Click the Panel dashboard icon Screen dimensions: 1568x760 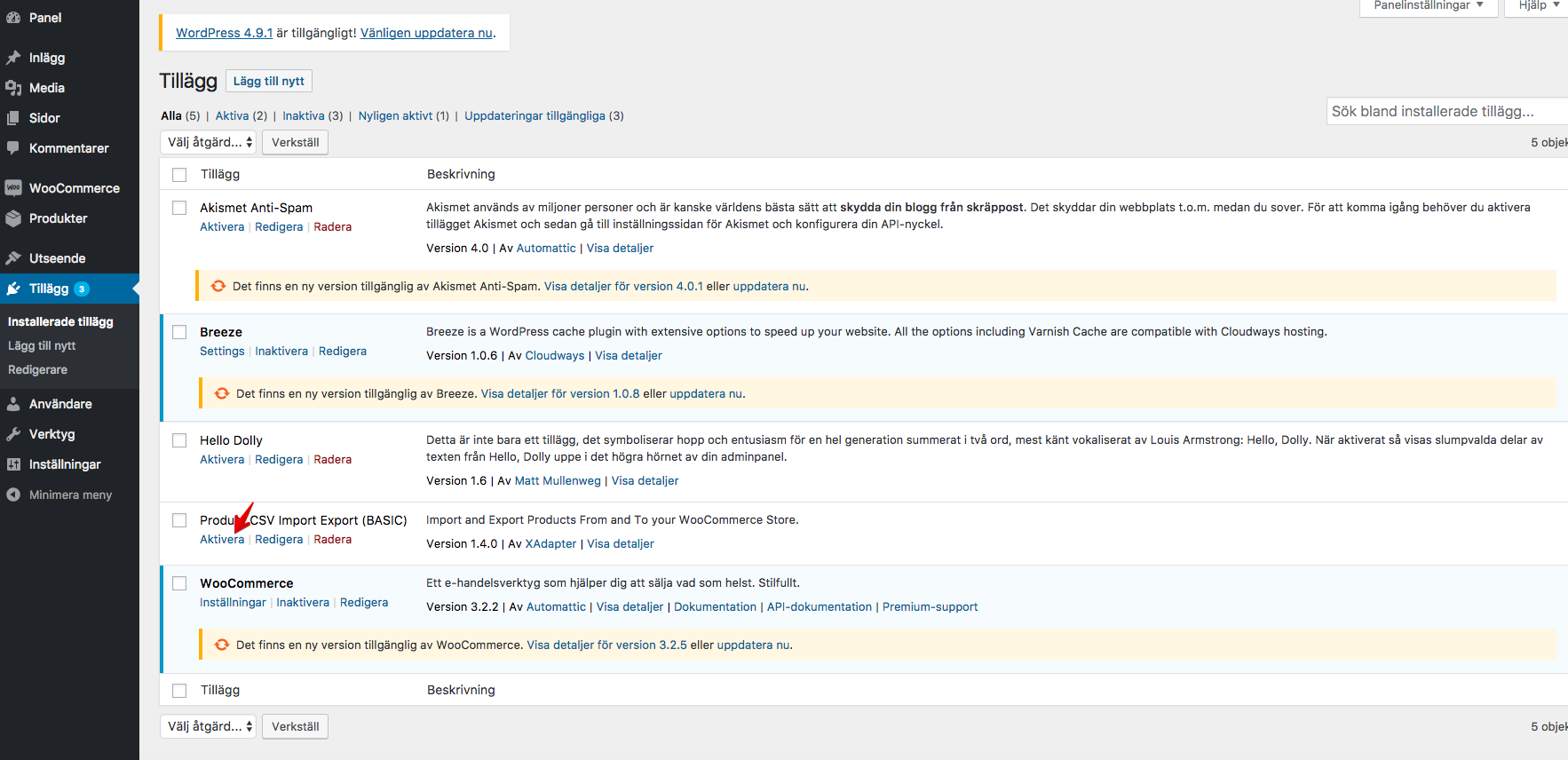click(13, 18)
